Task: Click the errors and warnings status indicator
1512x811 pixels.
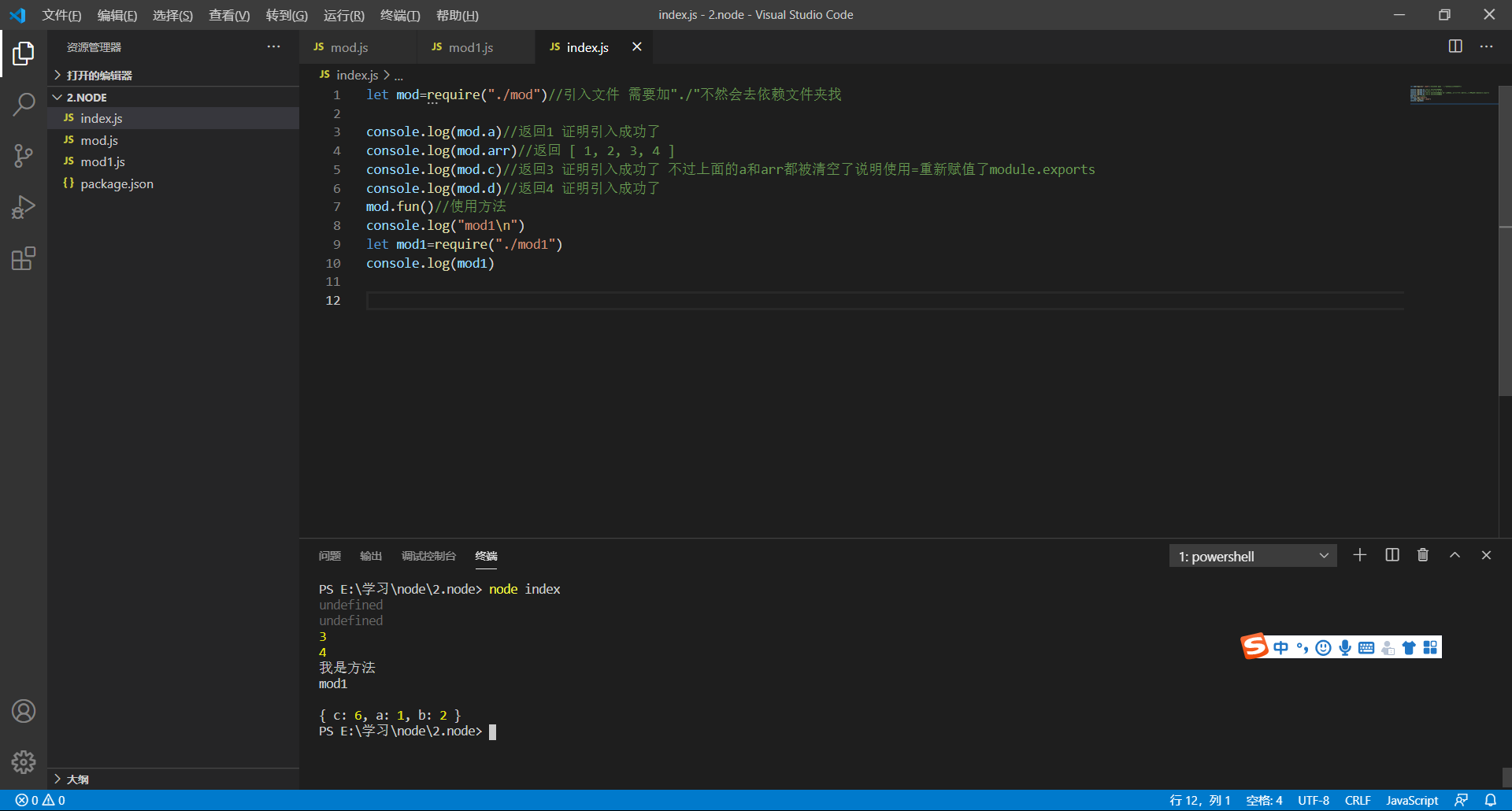Action: pyautogui.click(x=40, y=800)
